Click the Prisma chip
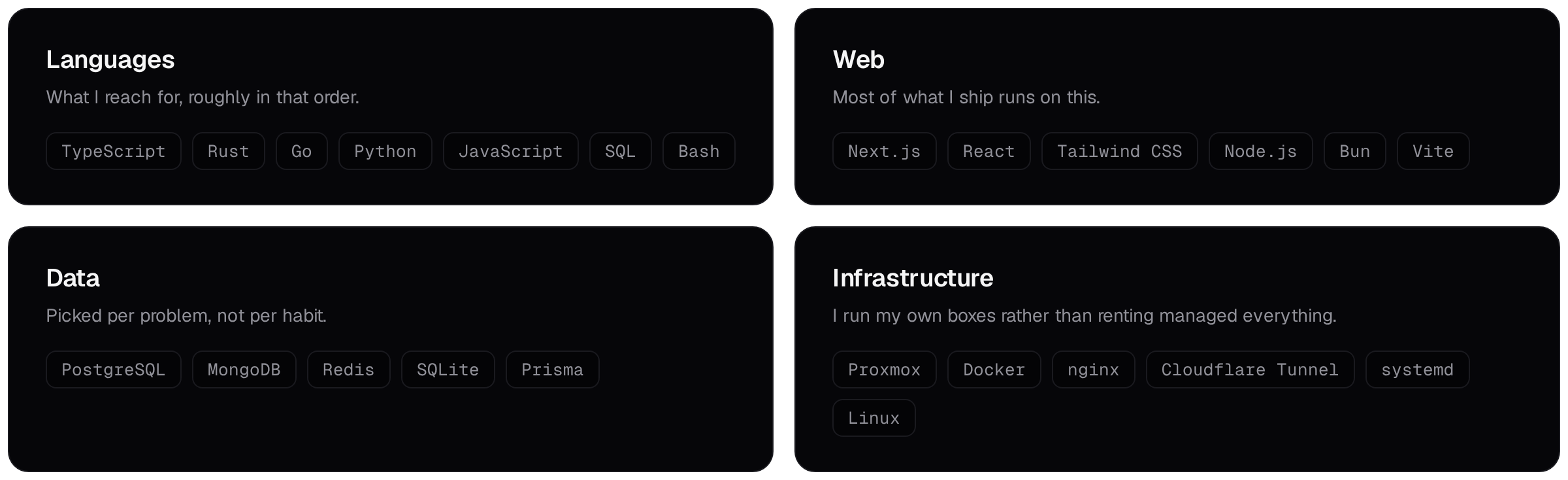 pyautogui.click(x=553, y=369)
